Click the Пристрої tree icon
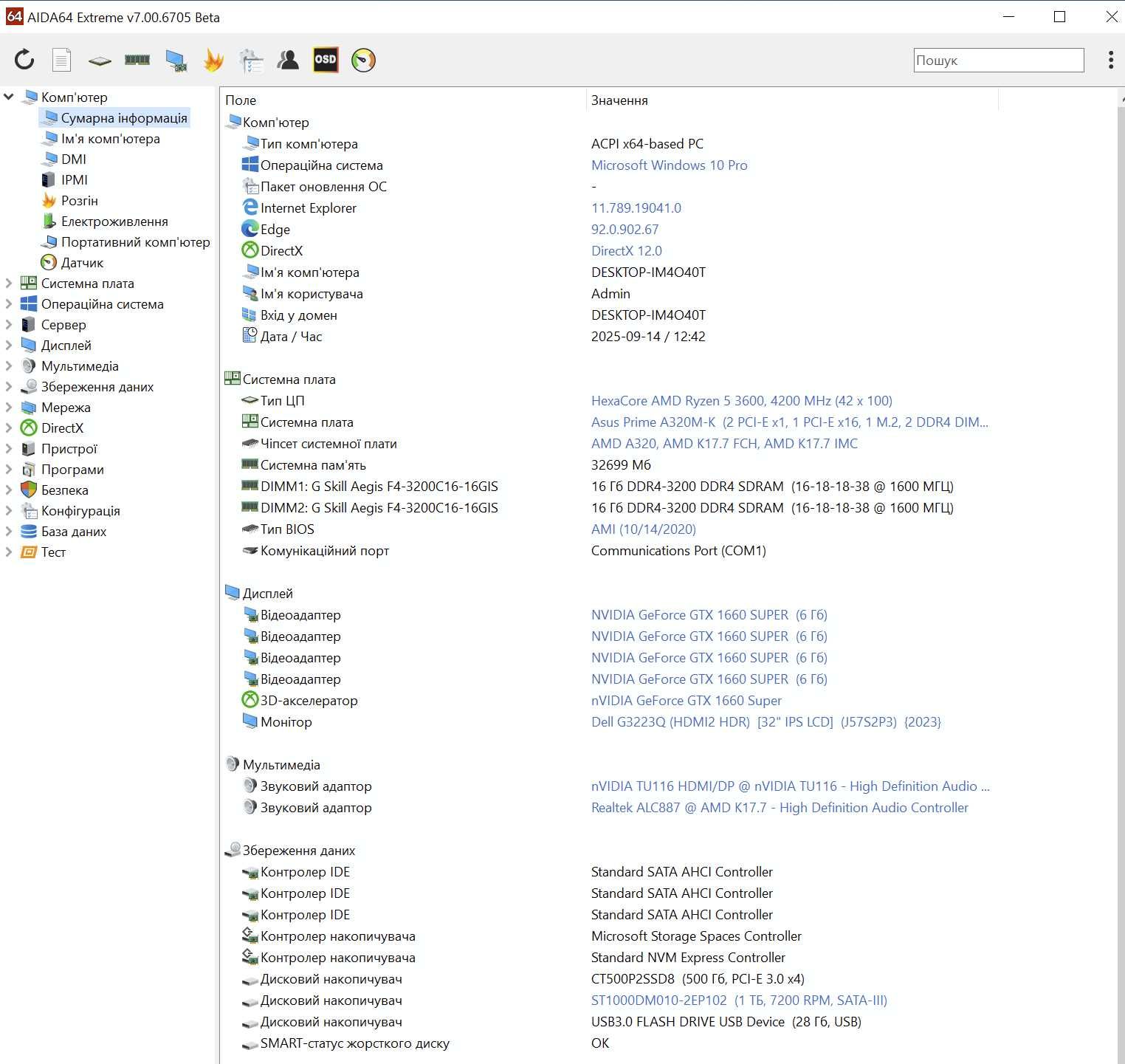1125x1064 pixels. (29, 448)
